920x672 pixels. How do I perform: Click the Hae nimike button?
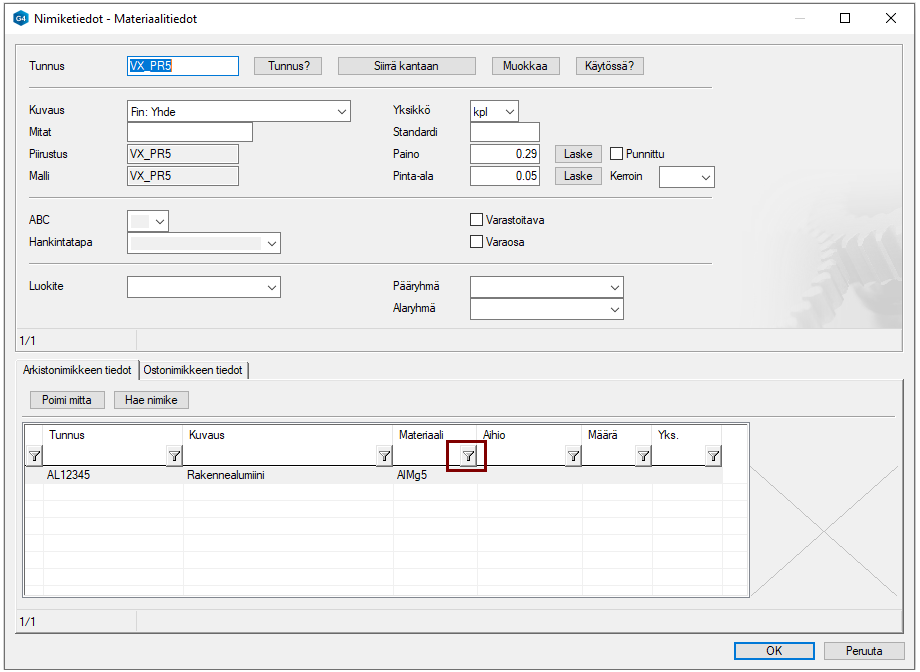(151, 400)
